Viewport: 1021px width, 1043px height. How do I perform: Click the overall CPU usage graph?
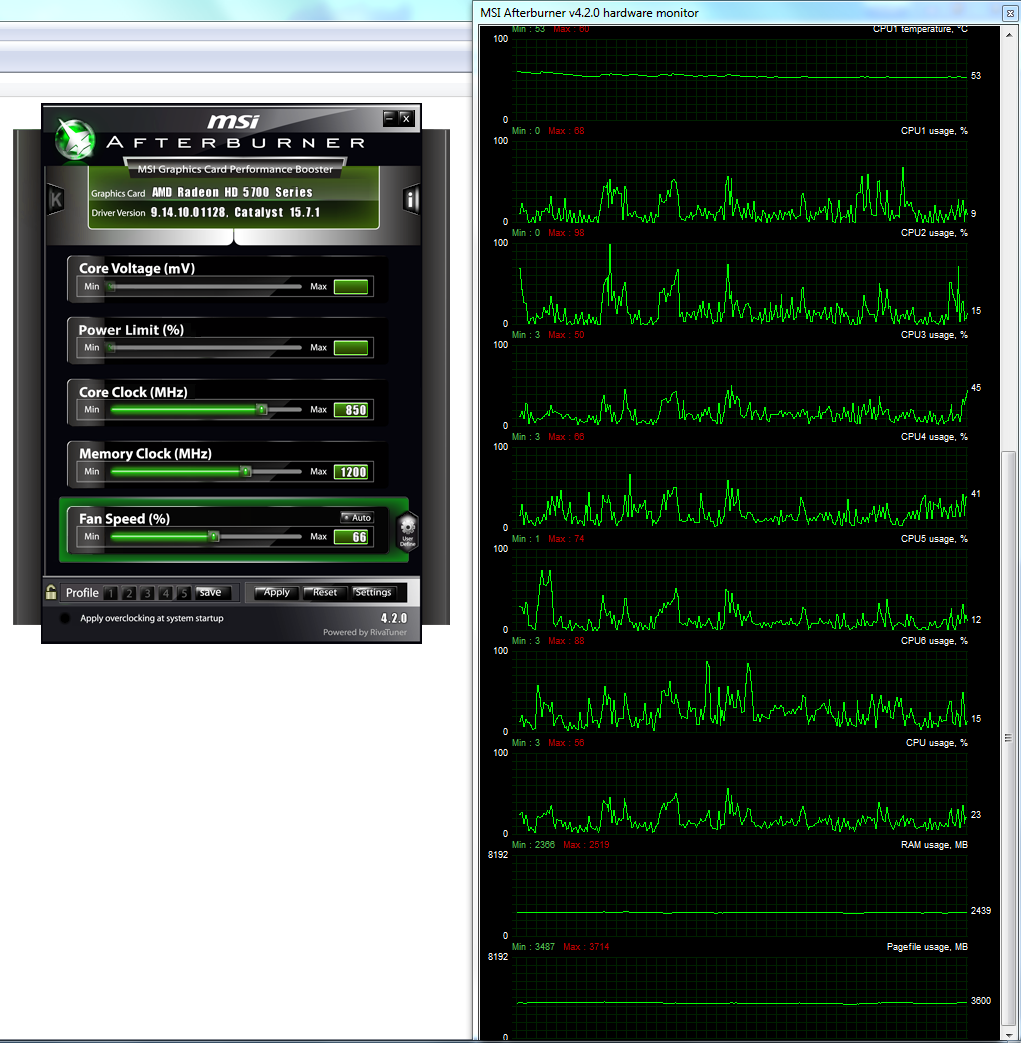pyautogui.click(x=740, y=794)
